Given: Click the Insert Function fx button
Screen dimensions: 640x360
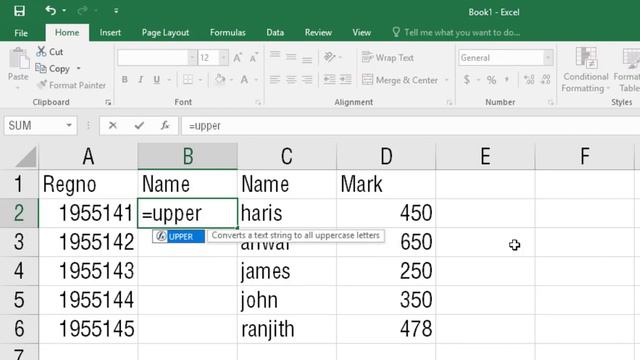Looking at the screenshot, I should click(165, 125).
